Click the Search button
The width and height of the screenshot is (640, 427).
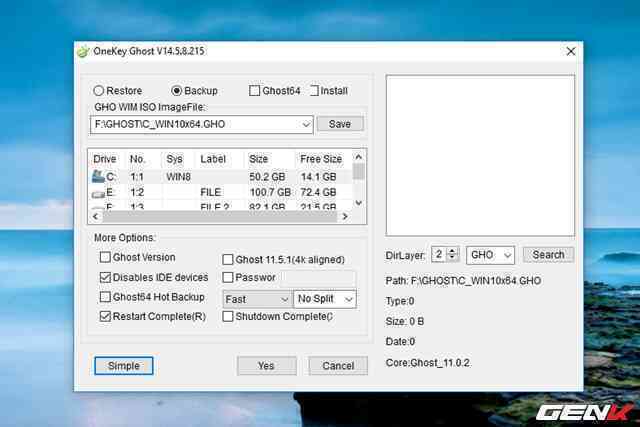(x=548, y=255)
